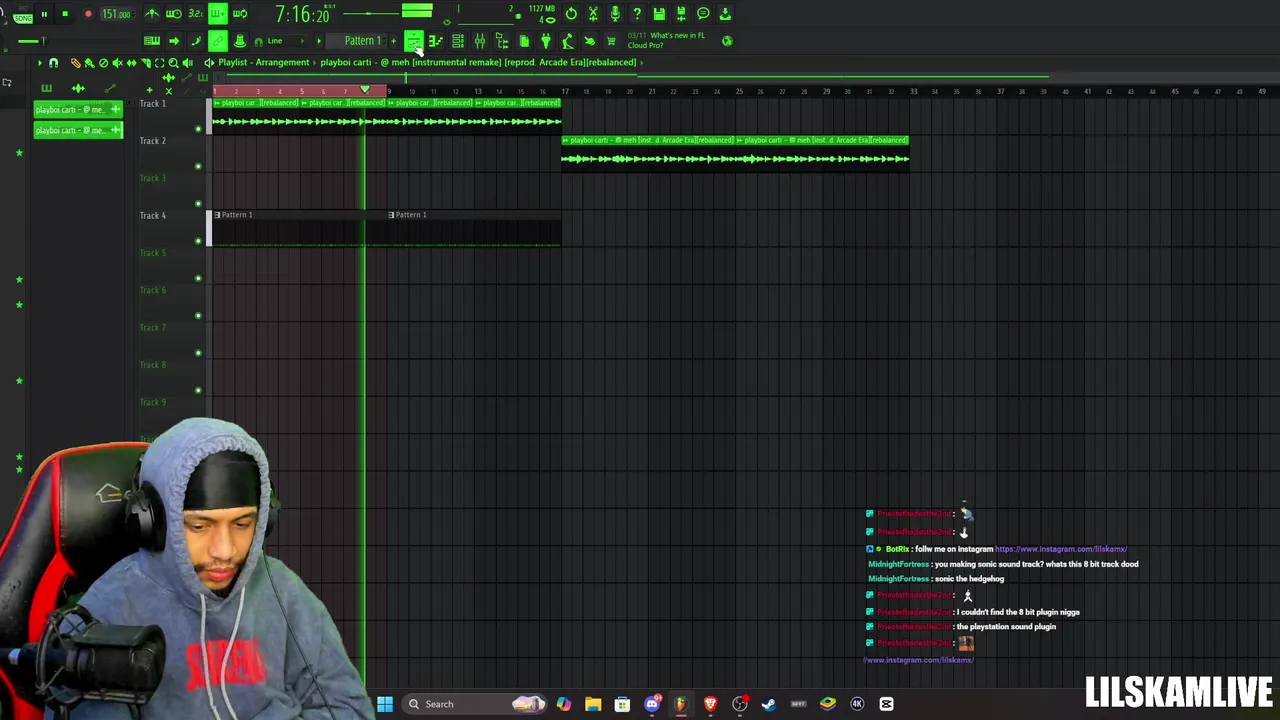Mute Track 2 using its green dot
The image size is (1280, 720).
click(198, 166)
